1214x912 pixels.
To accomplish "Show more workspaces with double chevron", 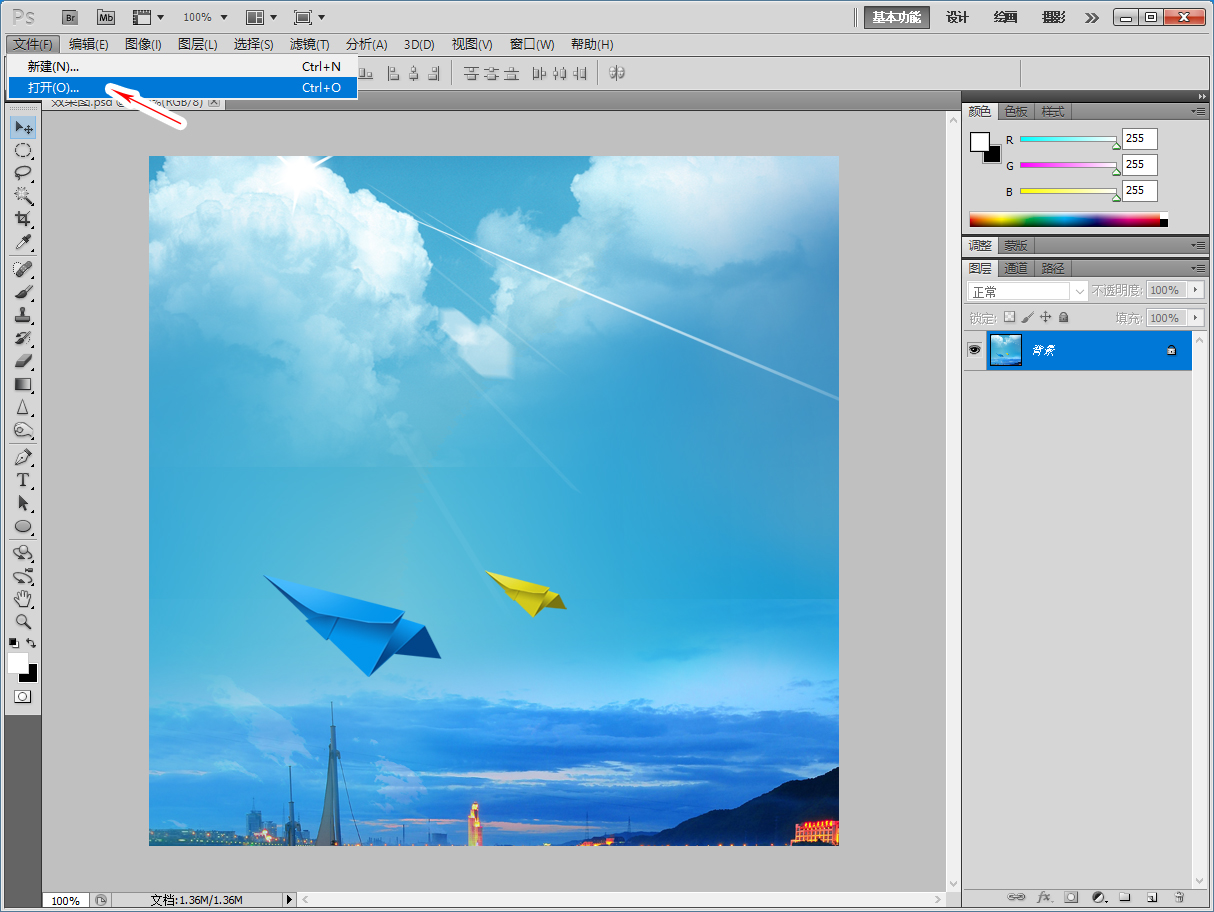I will [1091, 17].
